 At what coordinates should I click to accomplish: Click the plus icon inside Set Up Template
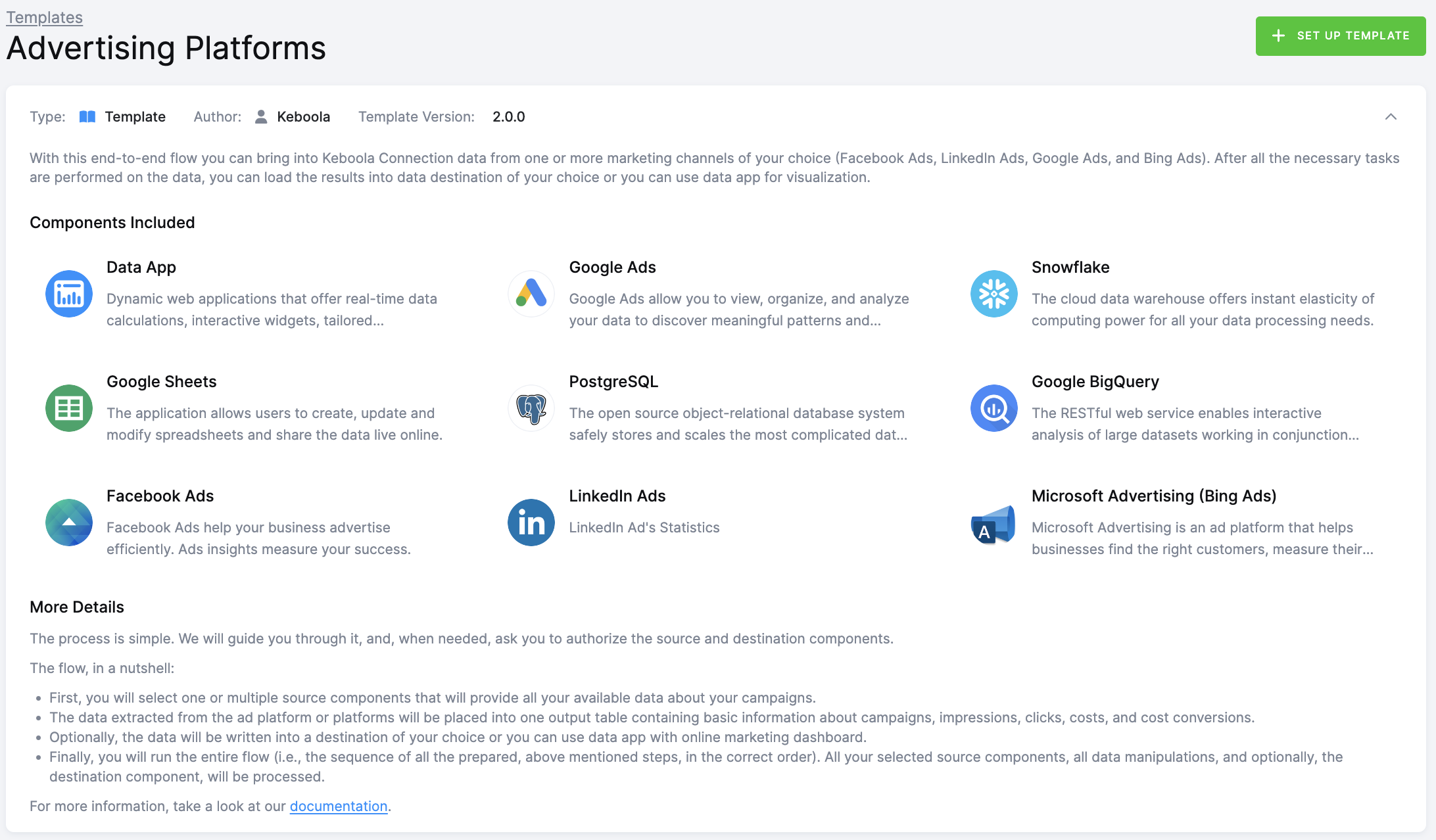1278,35
